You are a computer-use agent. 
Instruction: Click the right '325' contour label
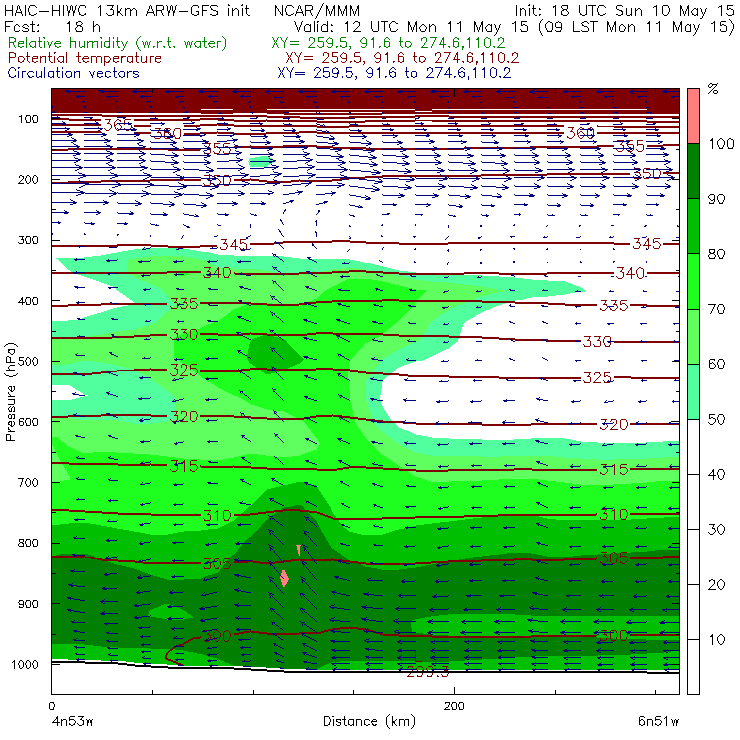[x=597, y=378]
